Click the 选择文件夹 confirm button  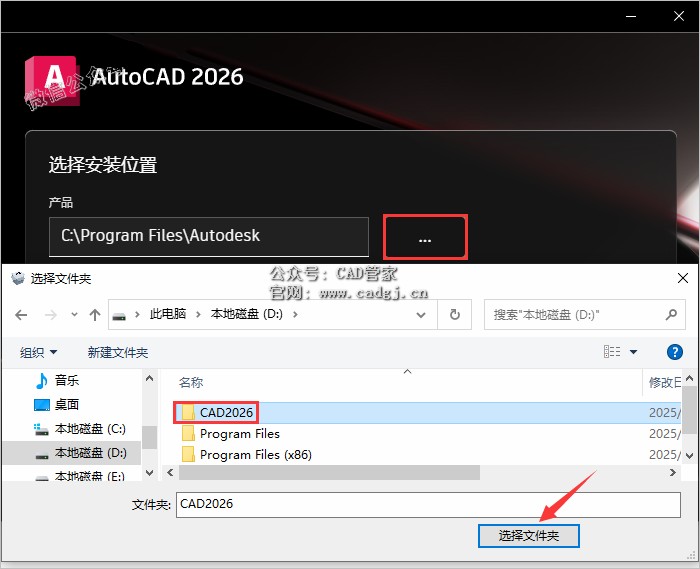(529, 536)
